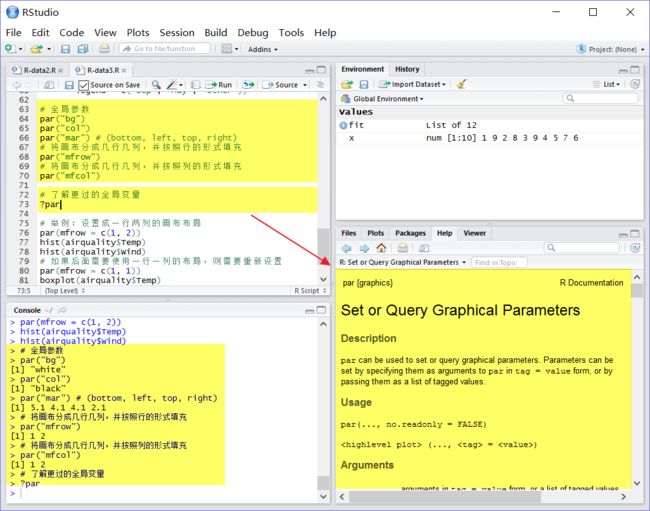Click the Environment search field
Screen dimensions: 650x511
pyautogui.click(x=601, y=99)
